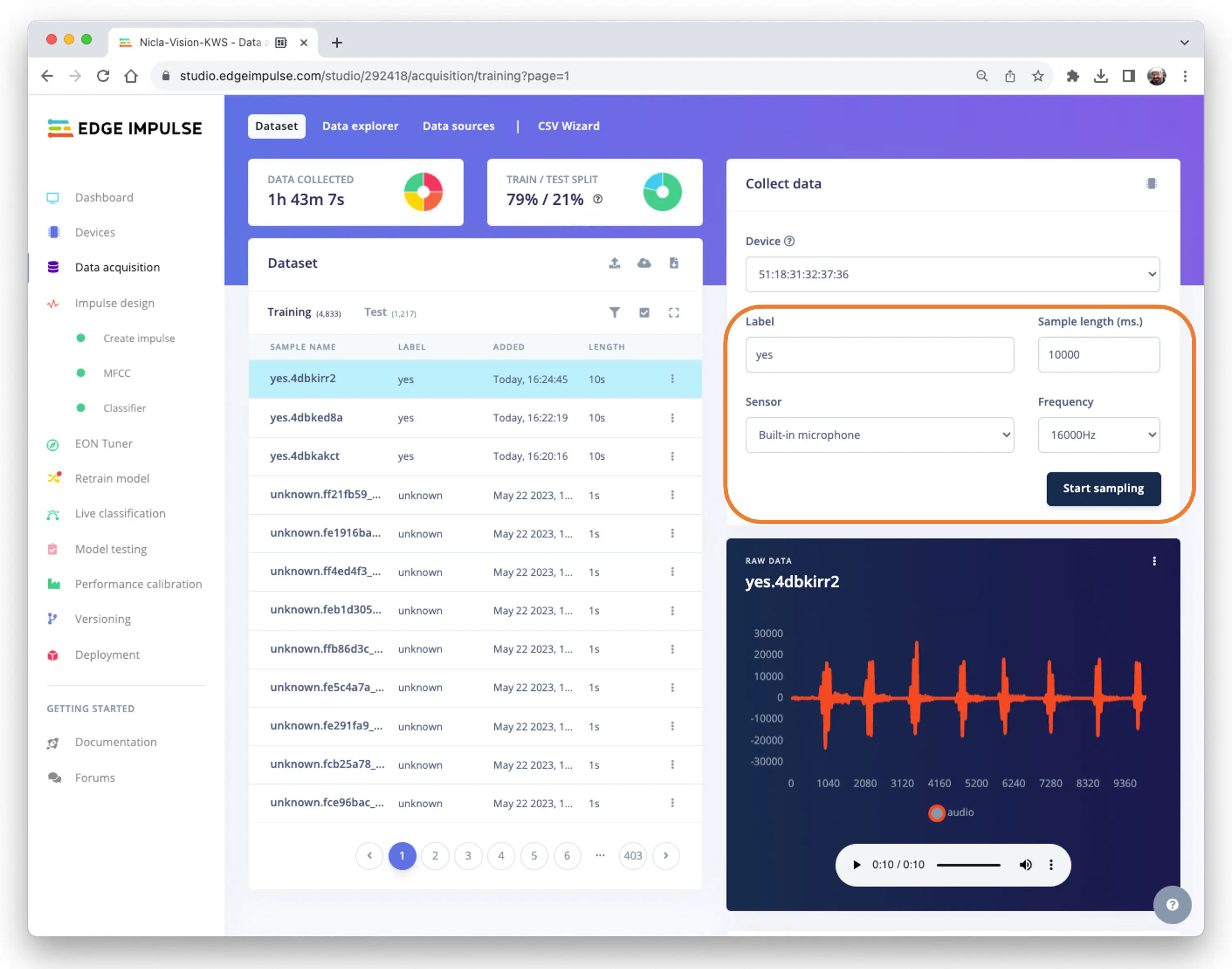The height and width of the screenshot is (969, 1232).
Task: Click the cloud icon in Dataset header
Action: pos(643,263)
